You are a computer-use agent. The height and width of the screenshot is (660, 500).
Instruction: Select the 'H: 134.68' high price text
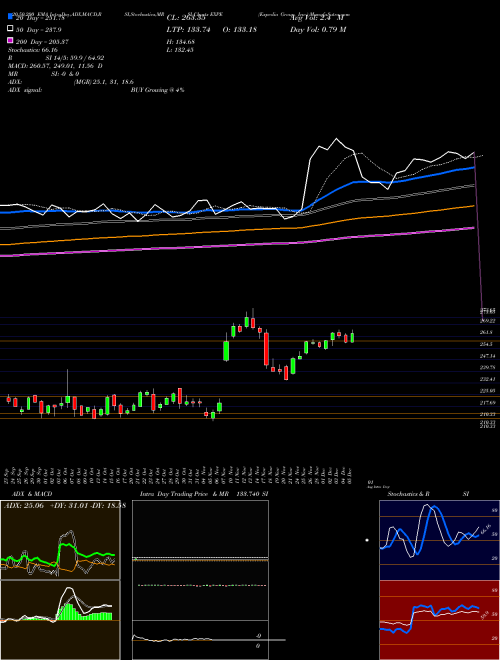181,42
